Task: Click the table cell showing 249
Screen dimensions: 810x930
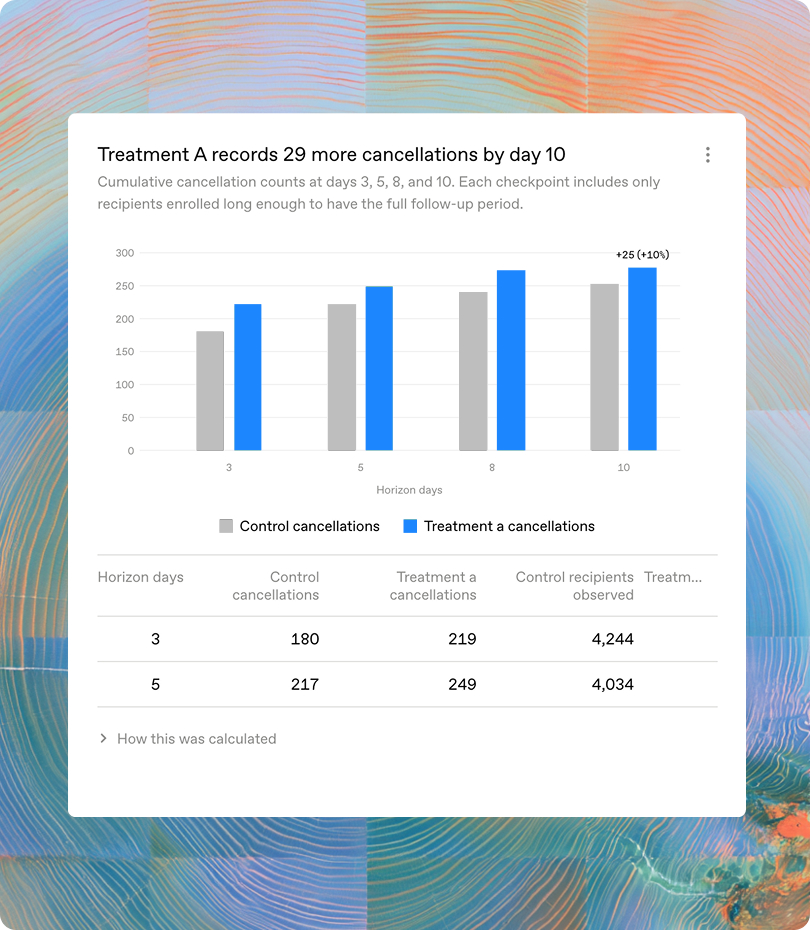Action: tap(462, 684)
